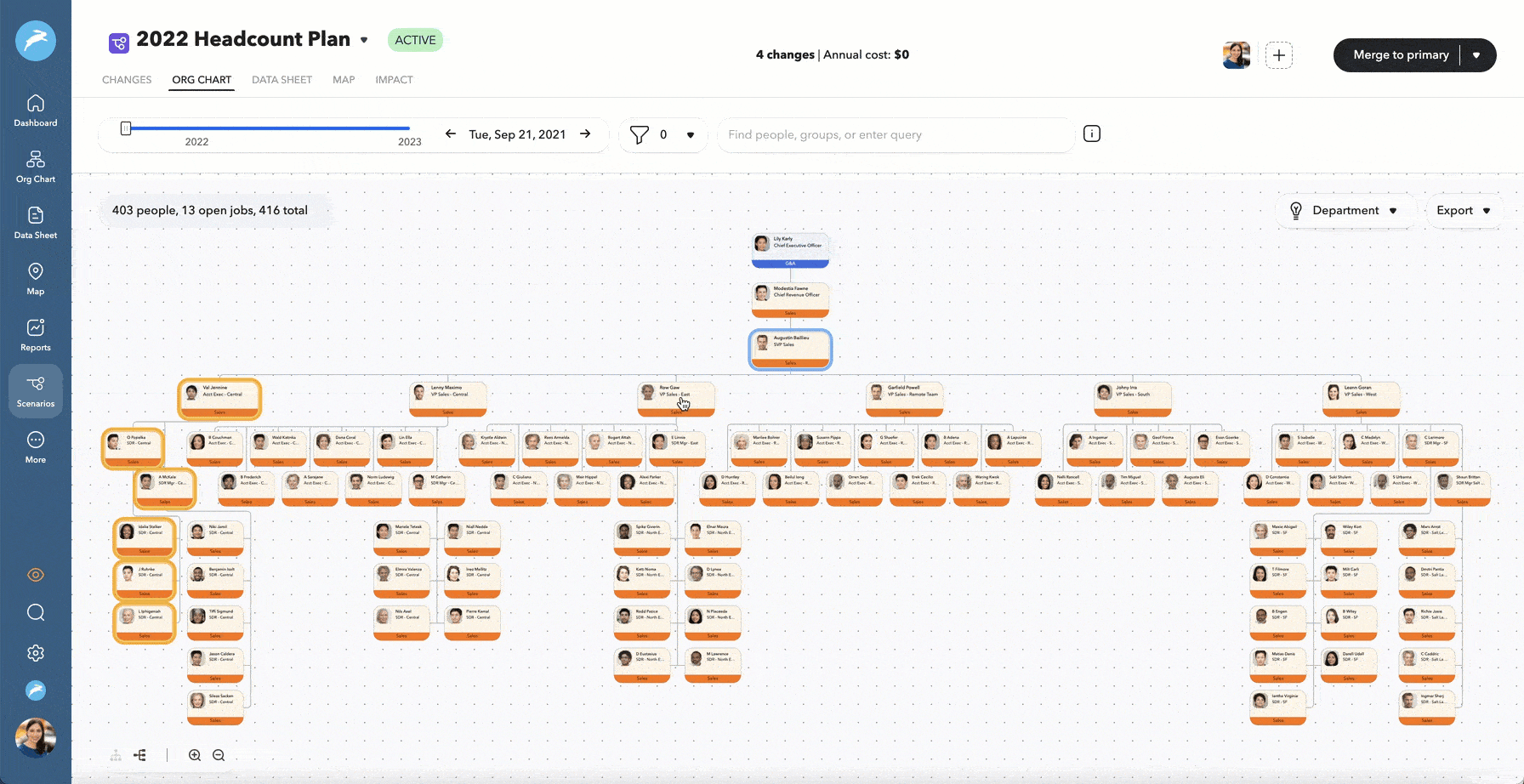This screenshot has height=784, width=1524.
Task: Toggle the filter control showing 0
Action: [662, 134]
